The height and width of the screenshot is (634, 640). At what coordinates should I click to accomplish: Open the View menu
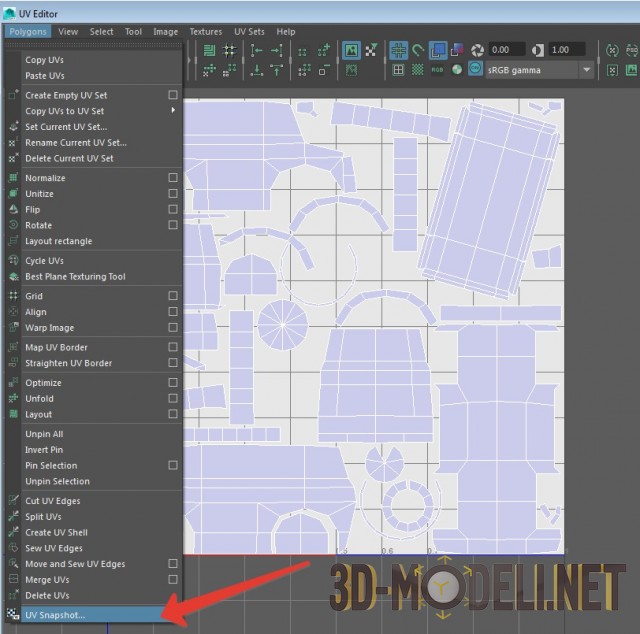(x=68, y=31)
